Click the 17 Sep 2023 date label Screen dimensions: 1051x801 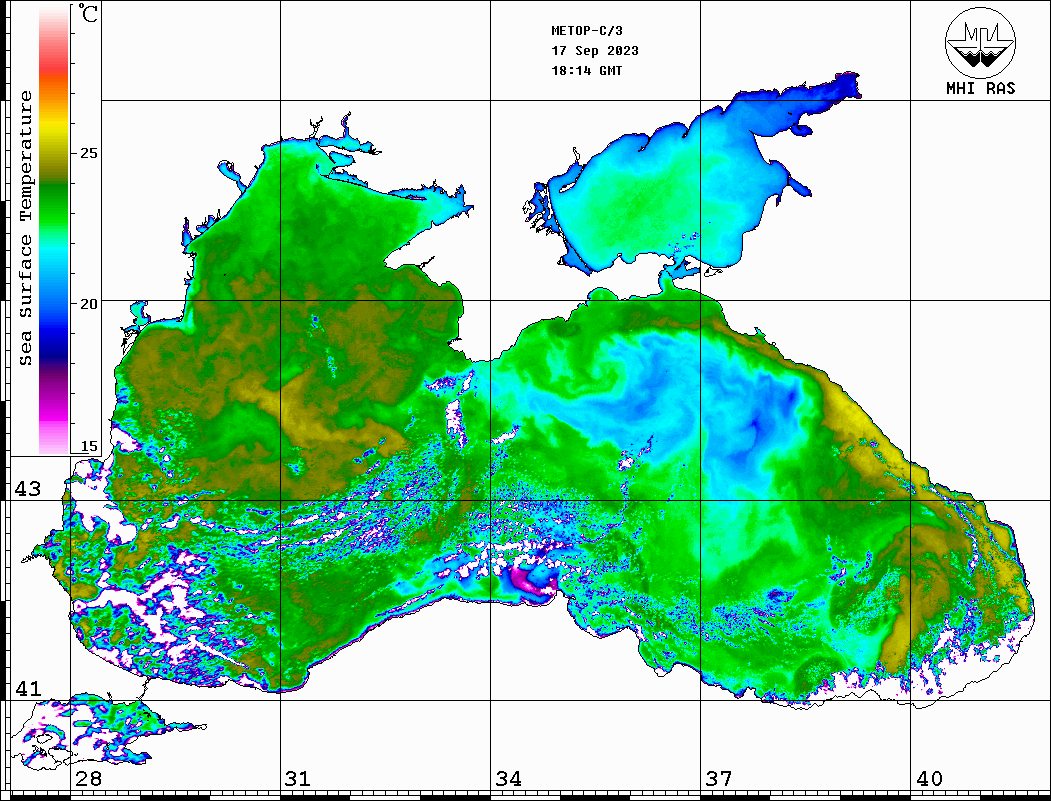[x=595, y=51]
